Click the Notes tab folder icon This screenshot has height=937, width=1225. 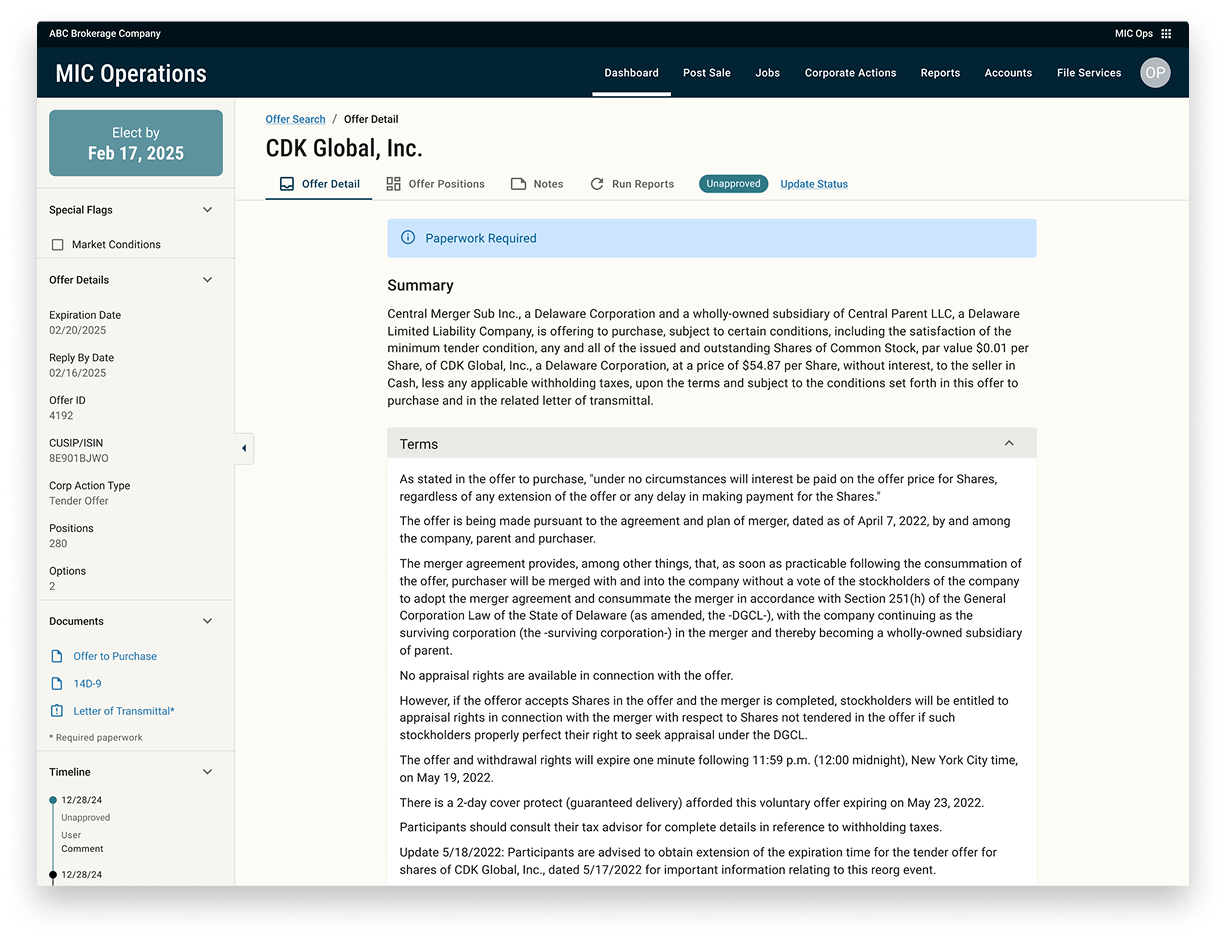[x=518, y=184]
